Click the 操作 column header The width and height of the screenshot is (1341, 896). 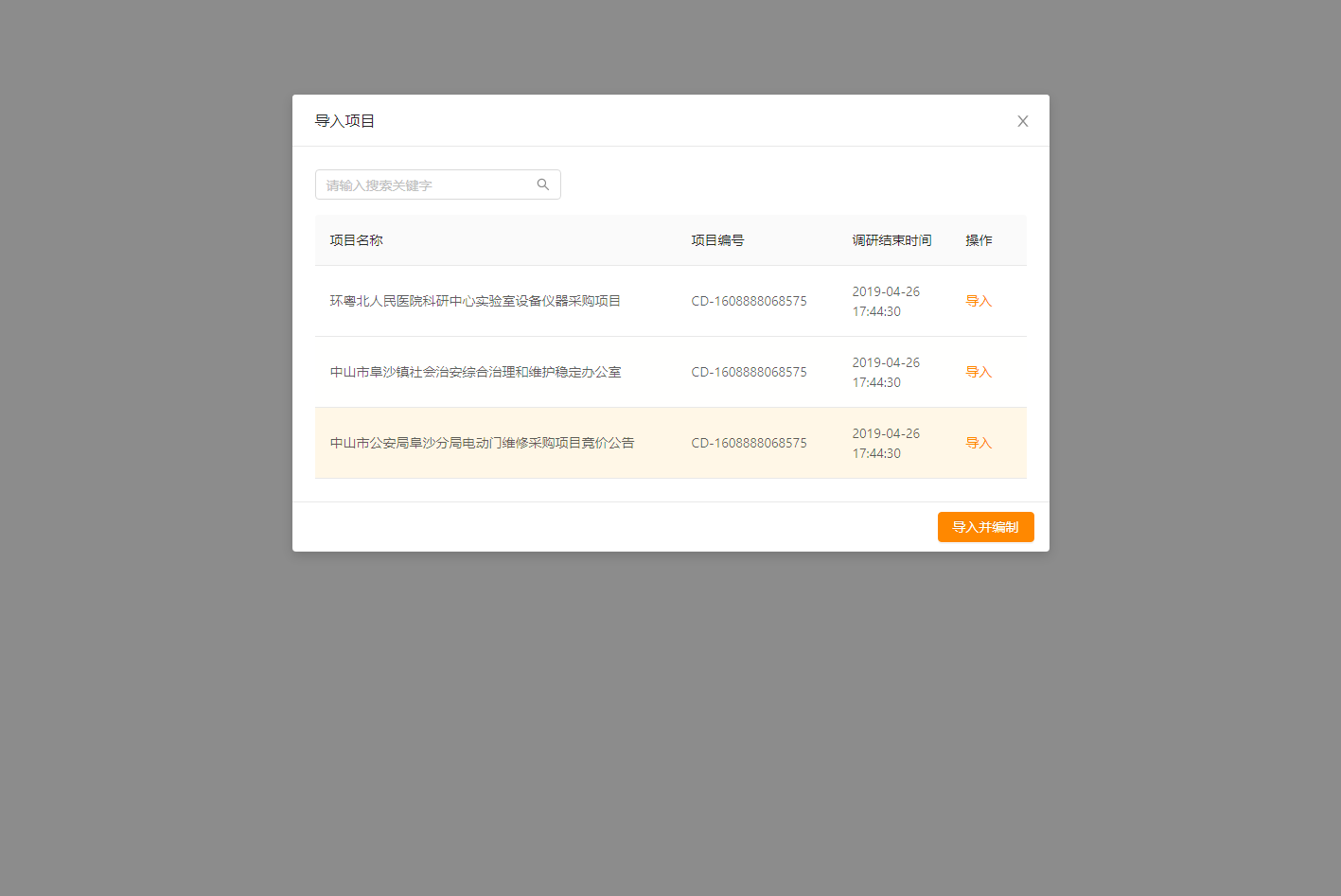coord(979,240)
